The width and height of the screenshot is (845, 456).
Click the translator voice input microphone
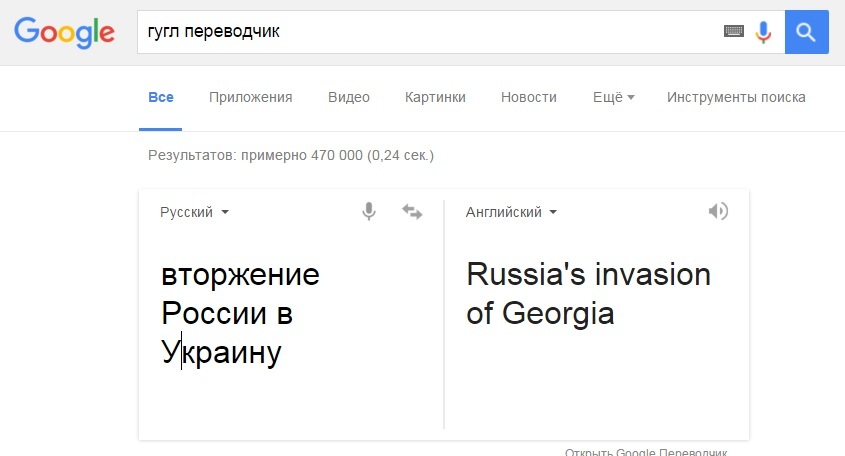[x=369, y=212]
